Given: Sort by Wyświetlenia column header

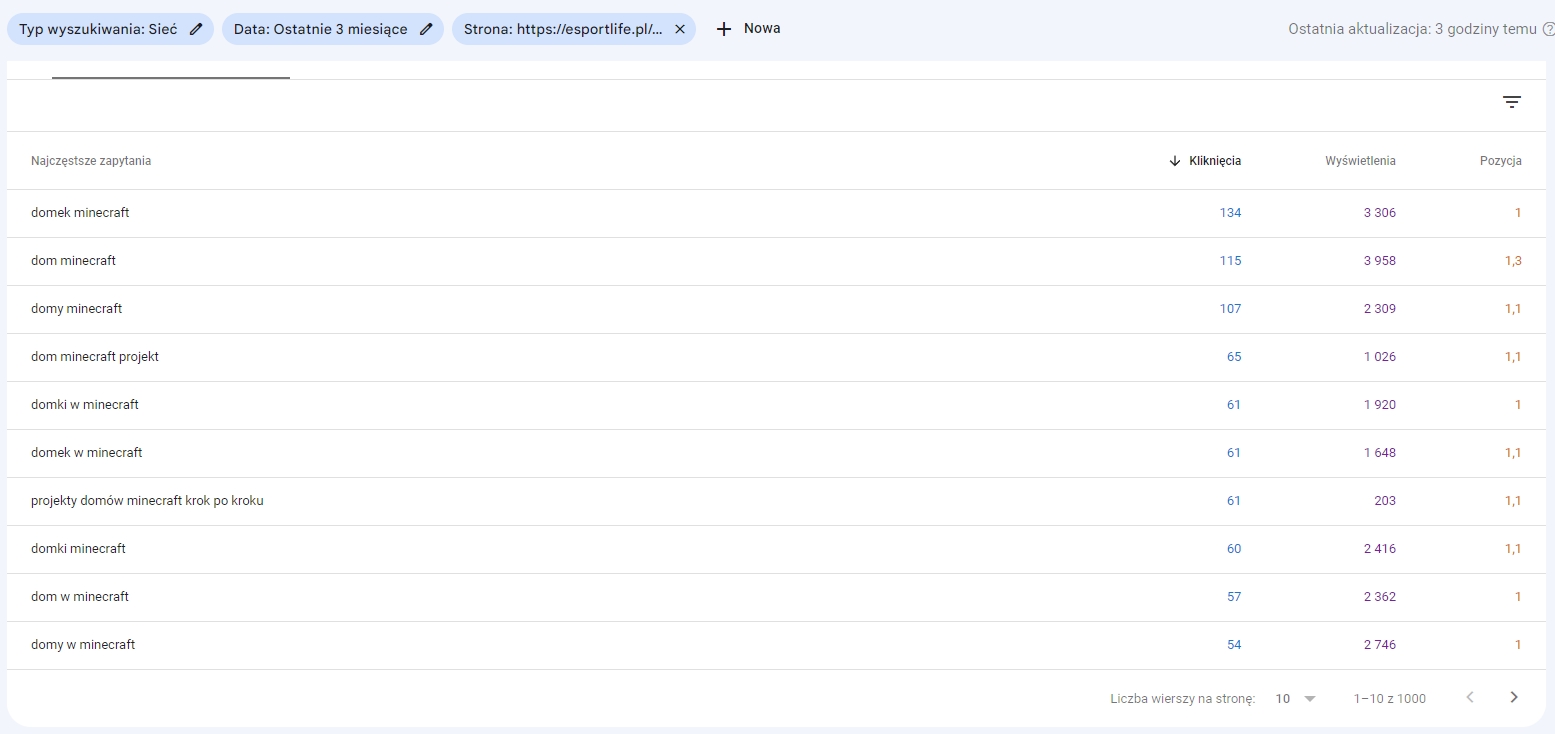Looking at the screenshot, I should [x=1360, y=161].
